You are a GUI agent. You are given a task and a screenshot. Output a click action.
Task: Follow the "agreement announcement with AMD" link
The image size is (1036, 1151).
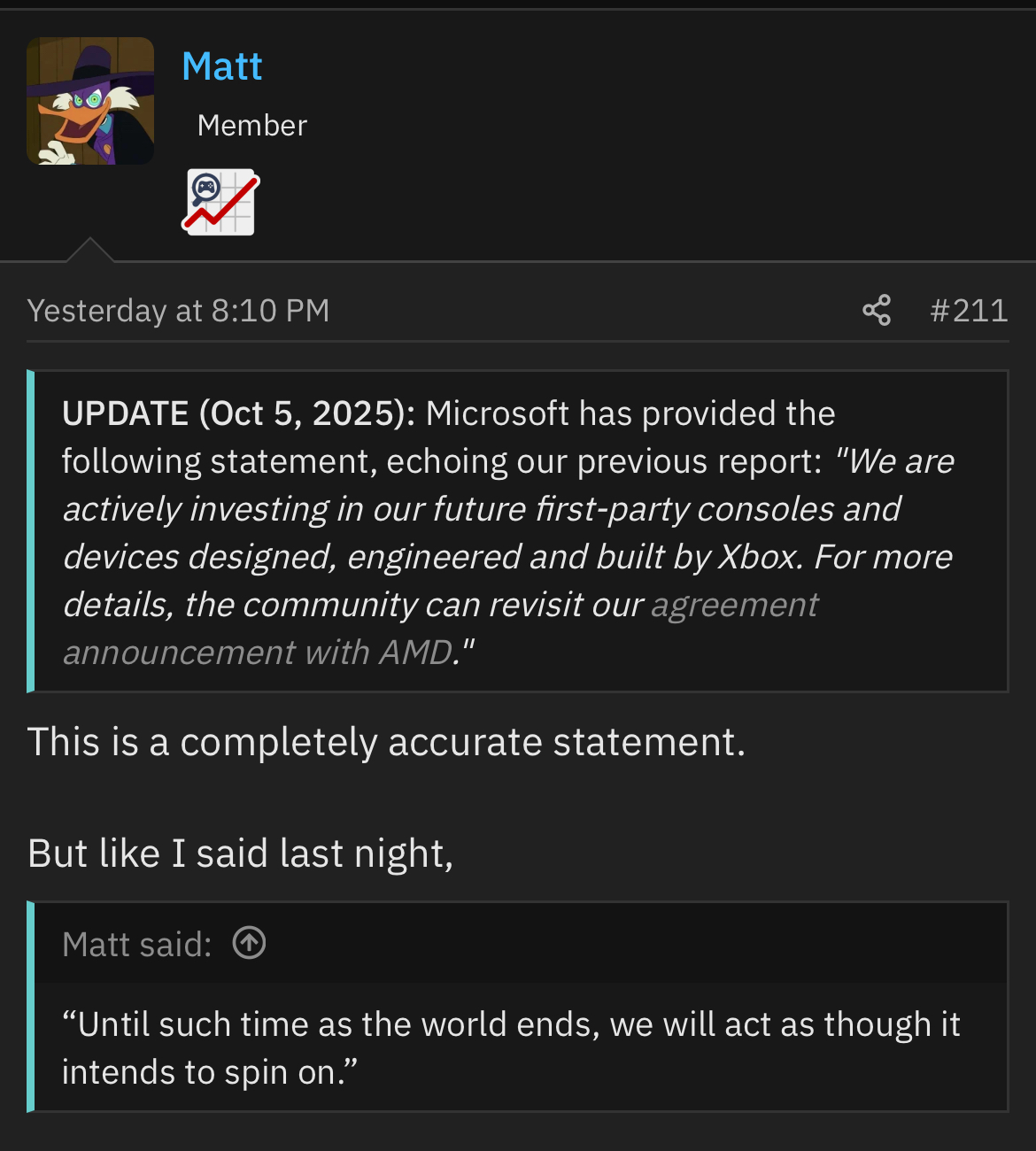[x=734, y=606]
